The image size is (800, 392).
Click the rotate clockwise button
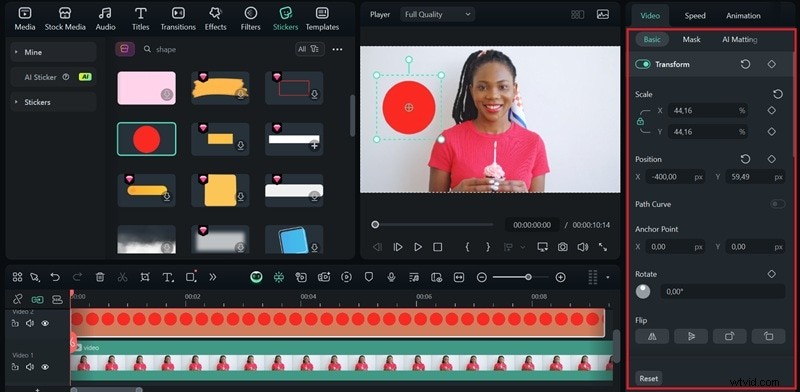tap(730, 336)
